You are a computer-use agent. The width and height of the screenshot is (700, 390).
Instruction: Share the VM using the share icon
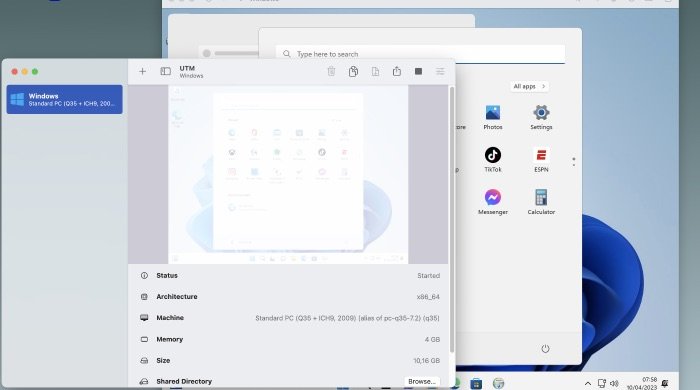pos(396,71)
